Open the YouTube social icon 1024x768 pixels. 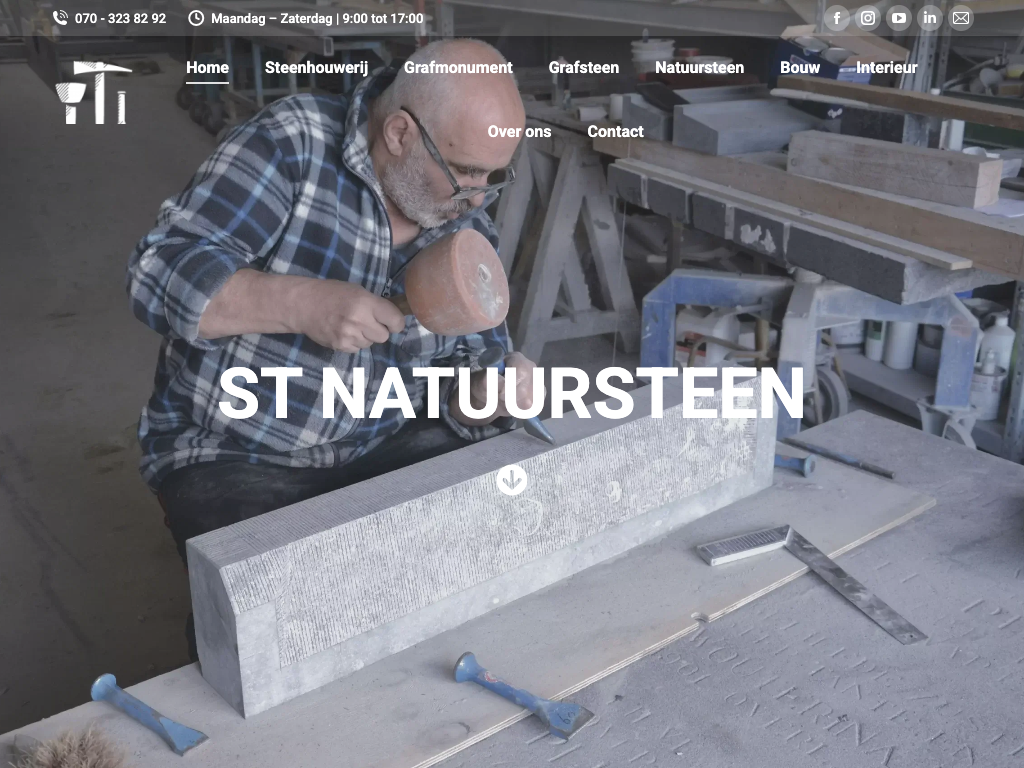[899, 18]
